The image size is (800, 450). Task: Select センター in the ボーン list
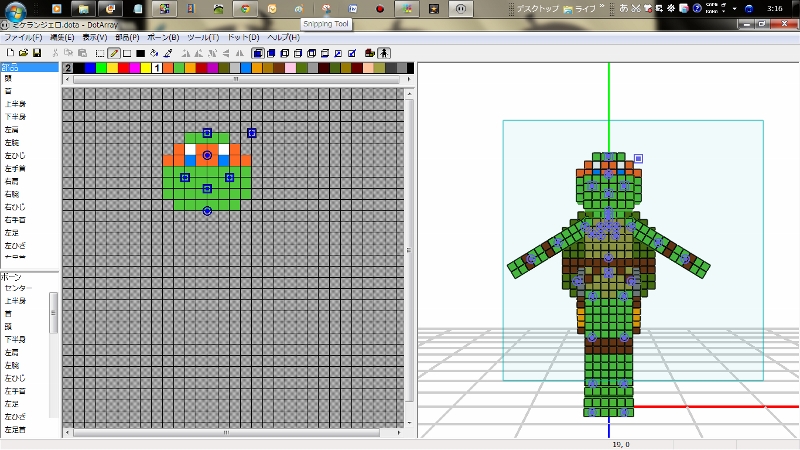tap(18, 288)
